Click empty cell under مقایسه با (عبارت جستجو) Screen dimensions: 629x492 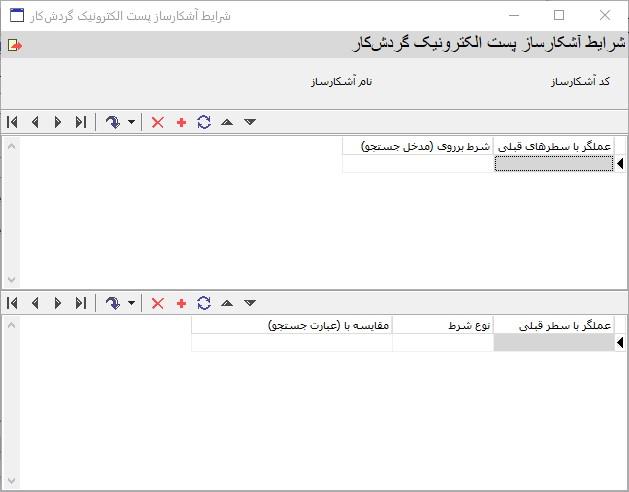(291, 343)
